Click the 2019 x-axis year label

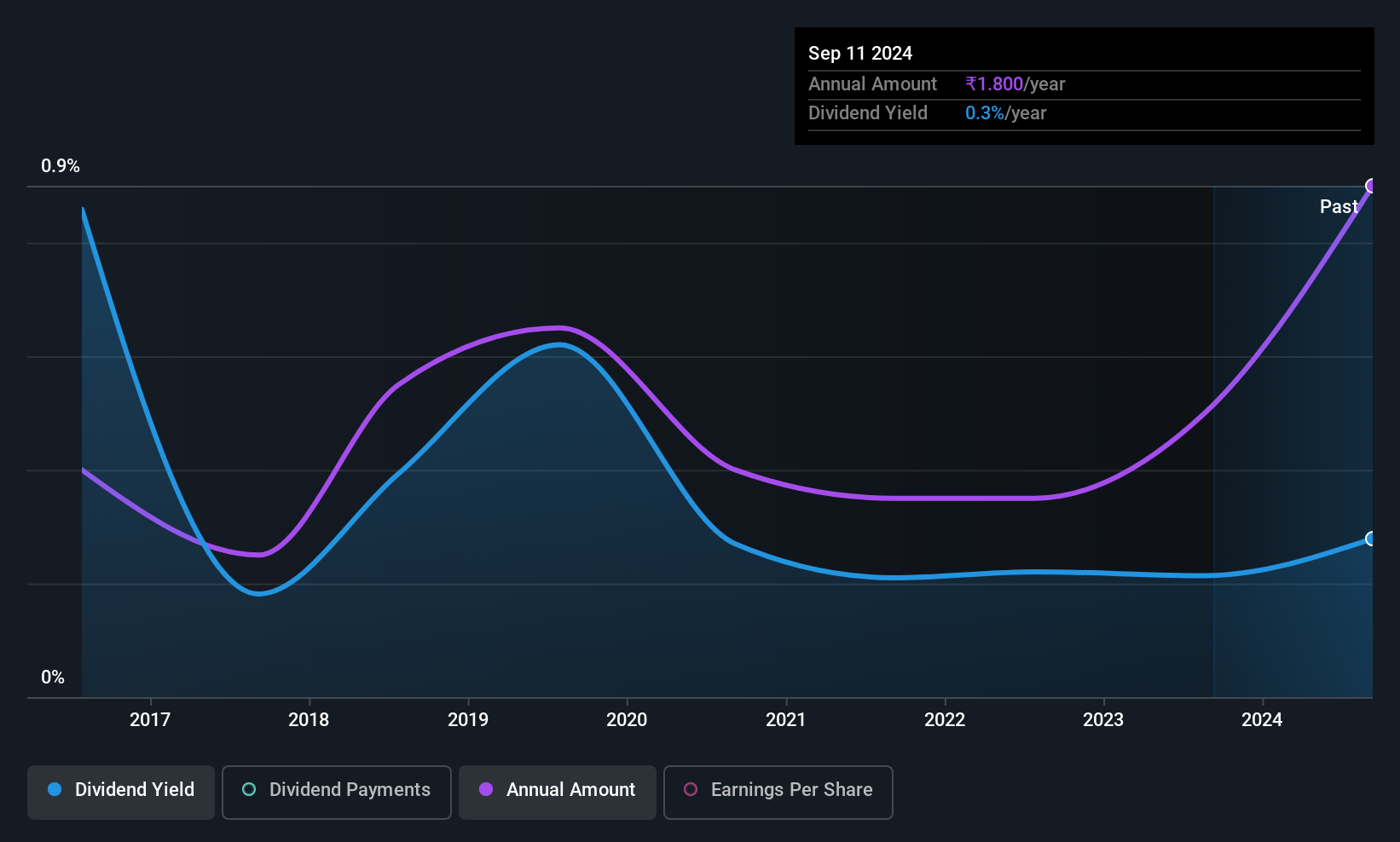coord(468,720)
